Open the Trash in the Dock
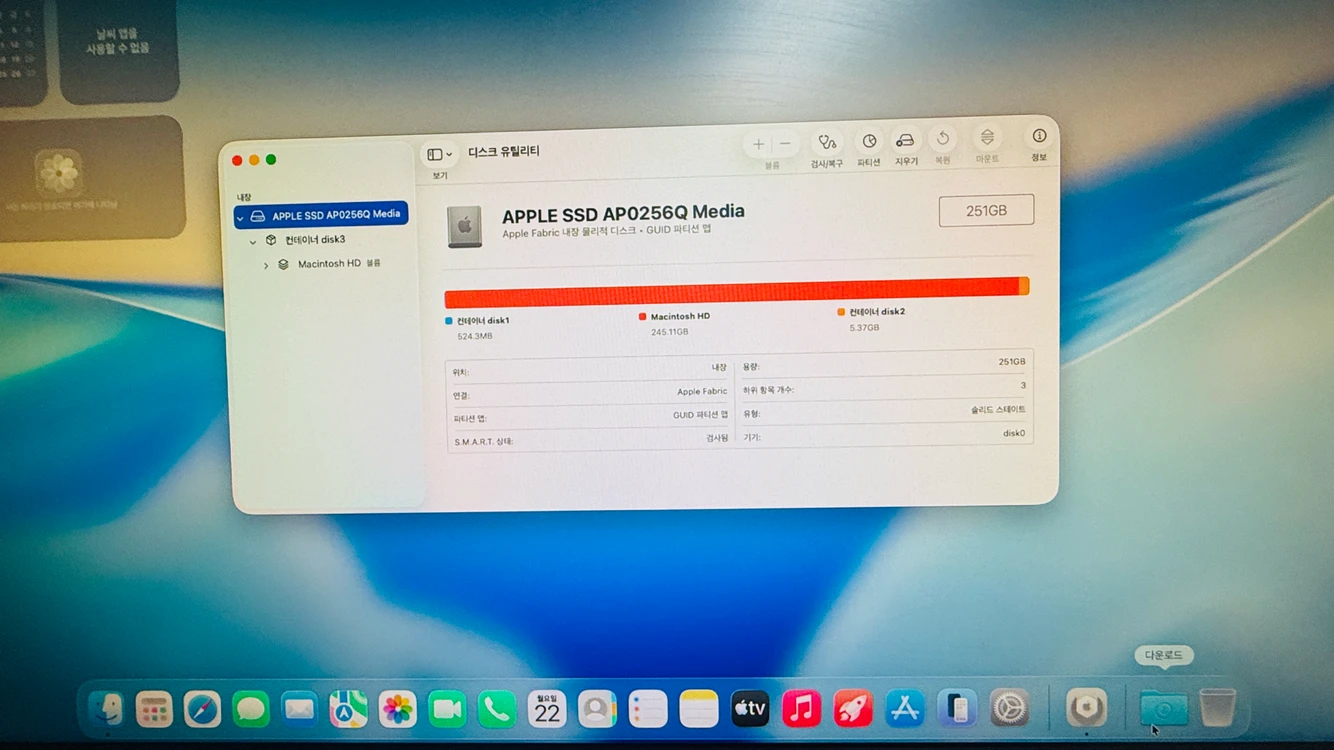 tap(1218, 708)
